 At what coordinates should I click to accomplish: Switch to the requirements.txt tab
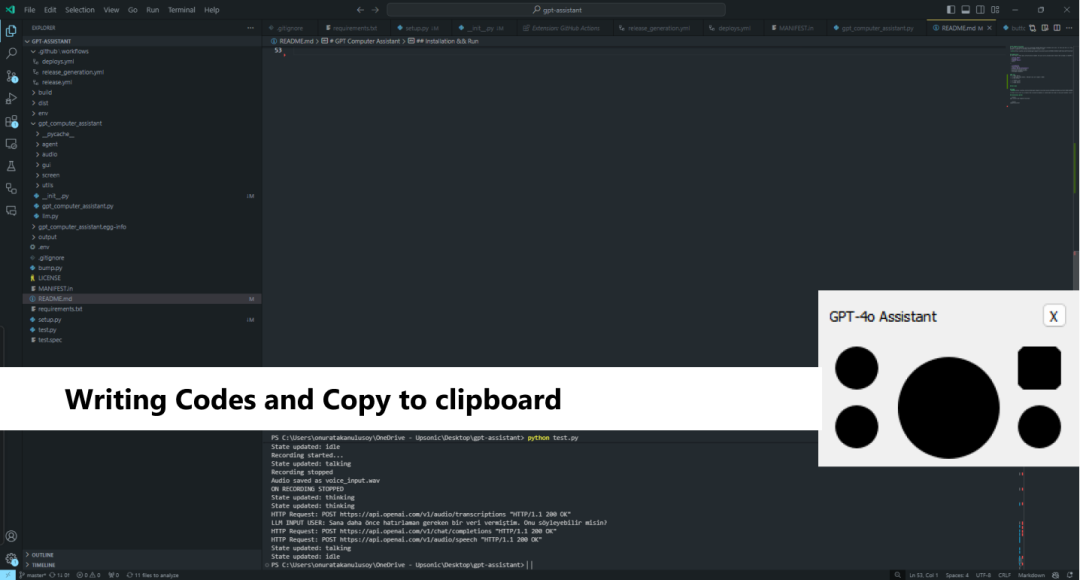(x=353, y=28)
